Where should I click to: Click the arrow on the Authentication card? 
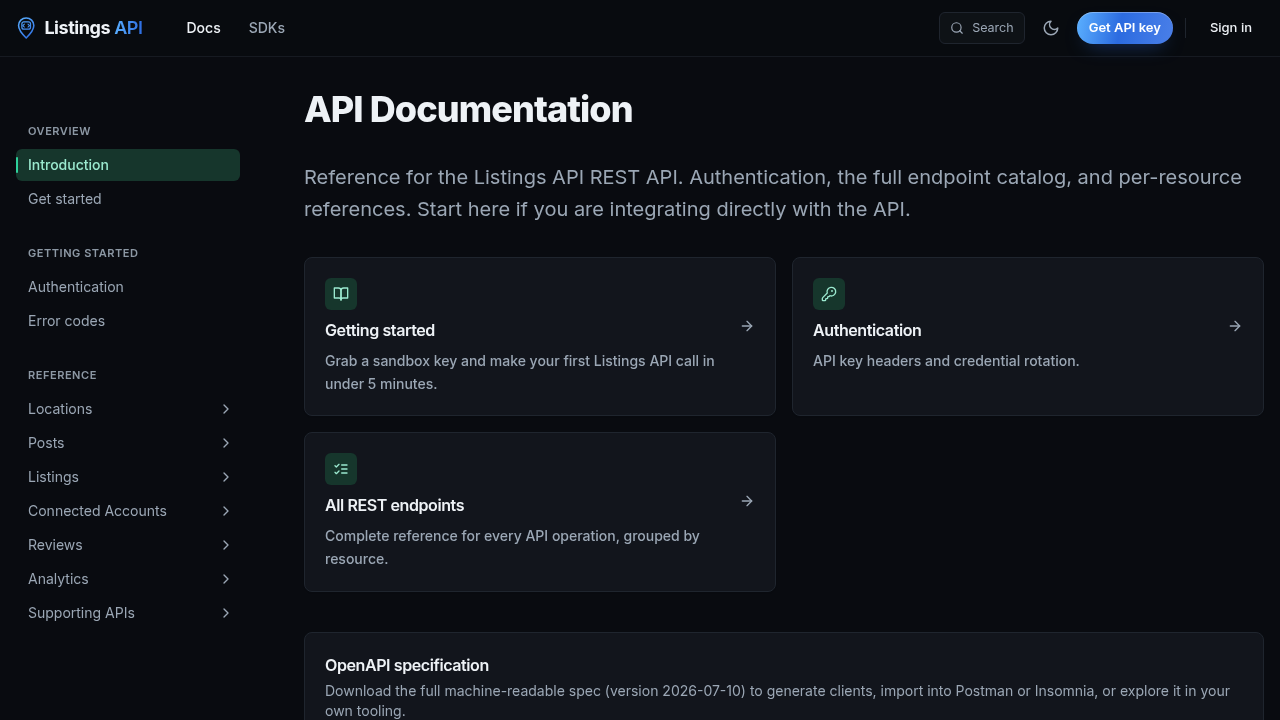point(1235,326)
